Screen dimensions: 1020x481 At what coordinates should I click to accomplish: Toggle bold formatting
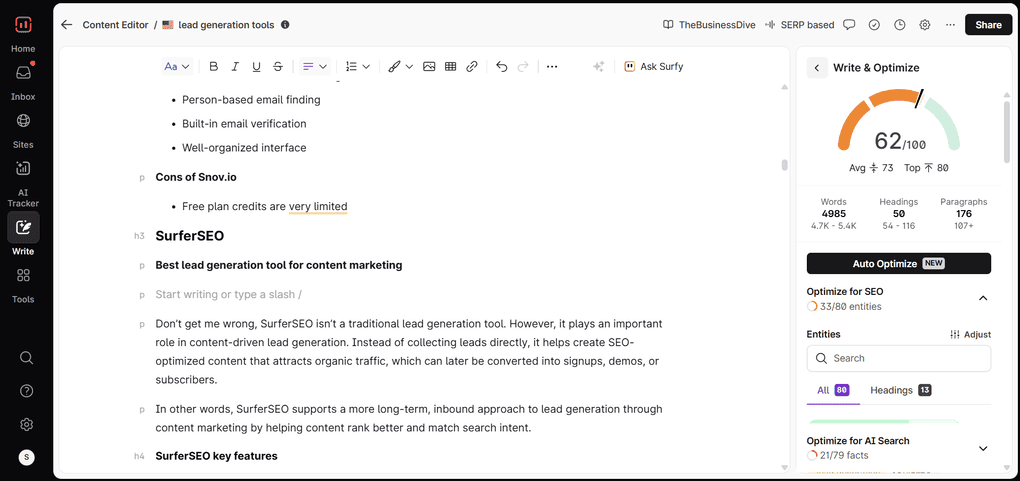(213, 66)
